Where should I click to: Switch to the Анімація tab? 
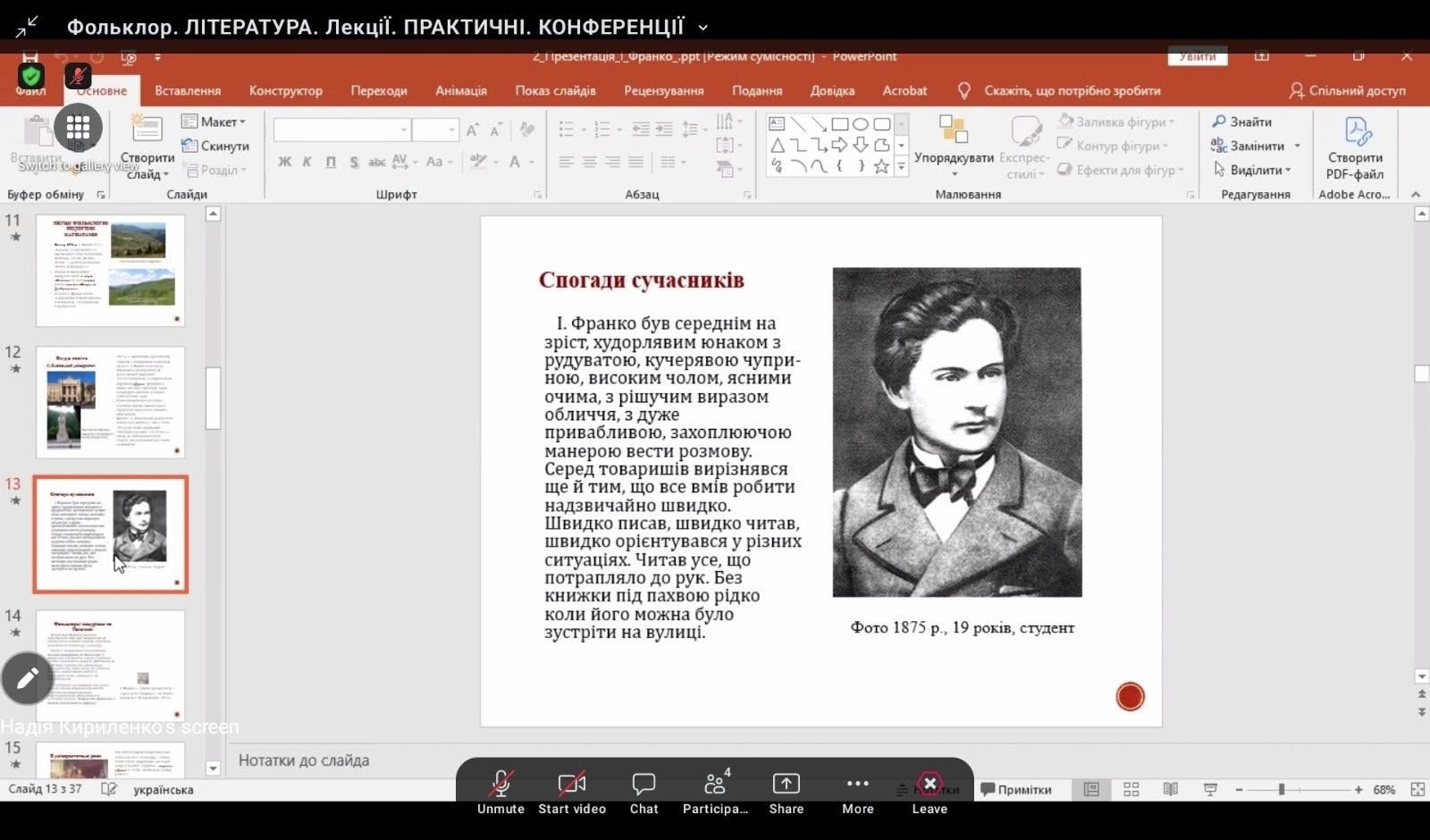coord(460,90)
